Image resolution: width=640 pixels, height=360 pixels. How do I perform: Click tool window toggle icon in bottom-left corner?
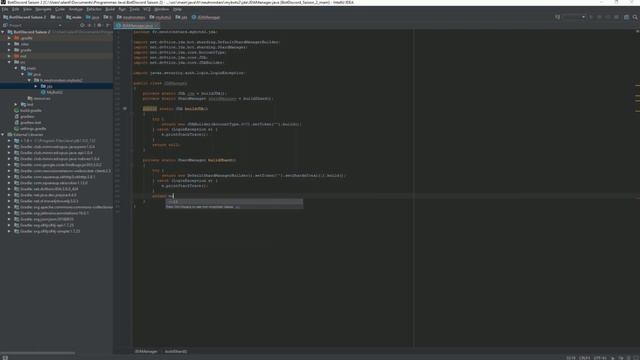[x=5, y=357]
